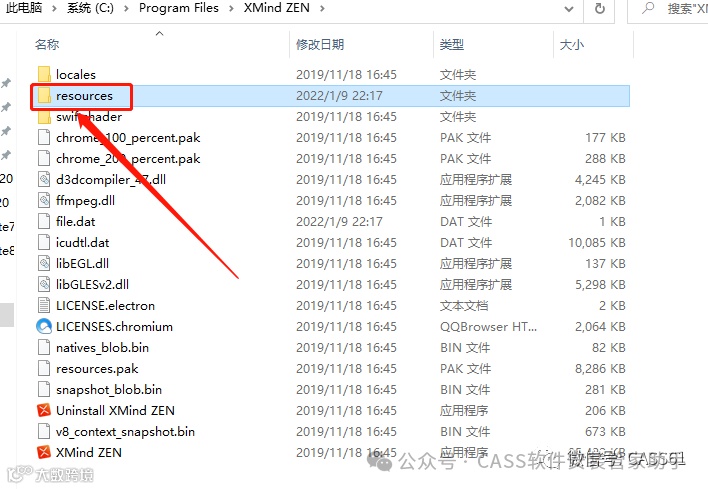The width and height of the screenshot is (708, 489).
Task: Select ffmpeg.dll file icon
Action: tap(44, 200)
